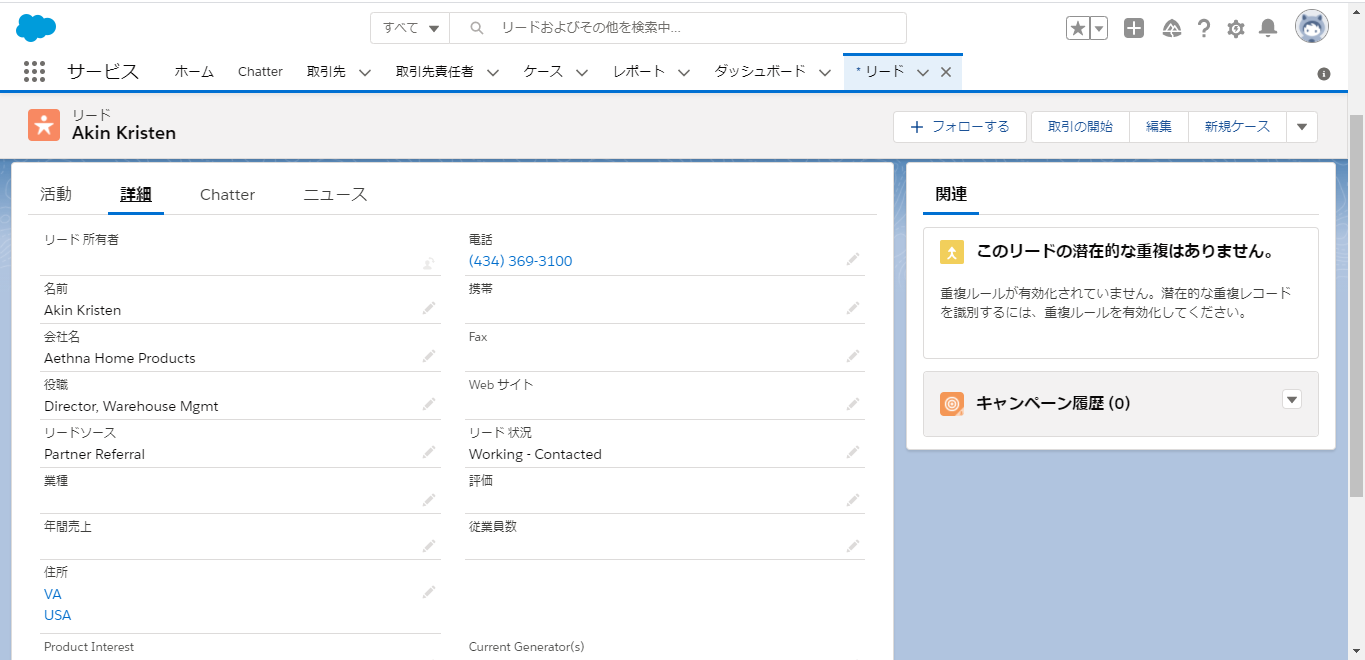The image size is (1365, 660).
Task: Click the Director, Warehouse Mgmt value
Action: [131, 406]
